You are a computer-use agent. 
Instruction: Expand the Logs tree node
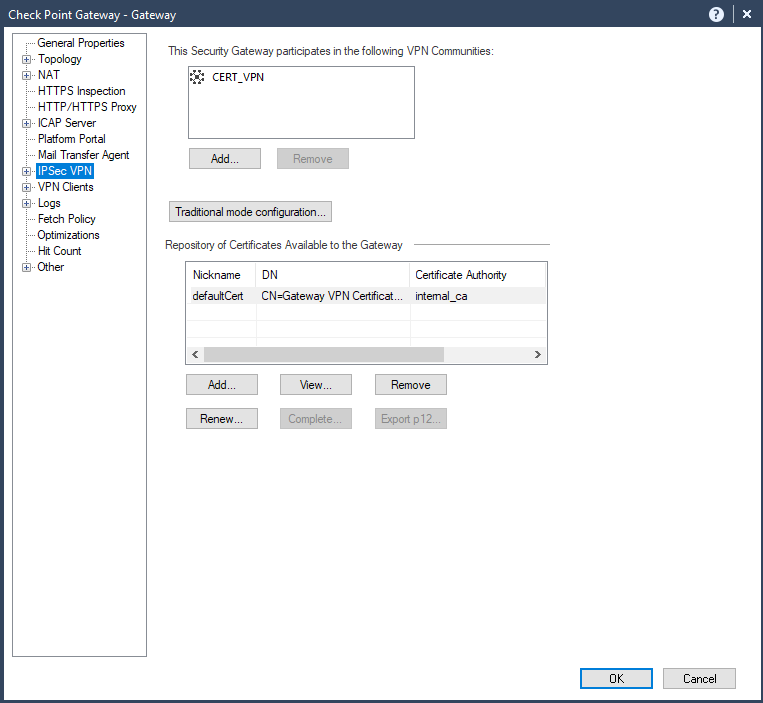pos(27,203)
